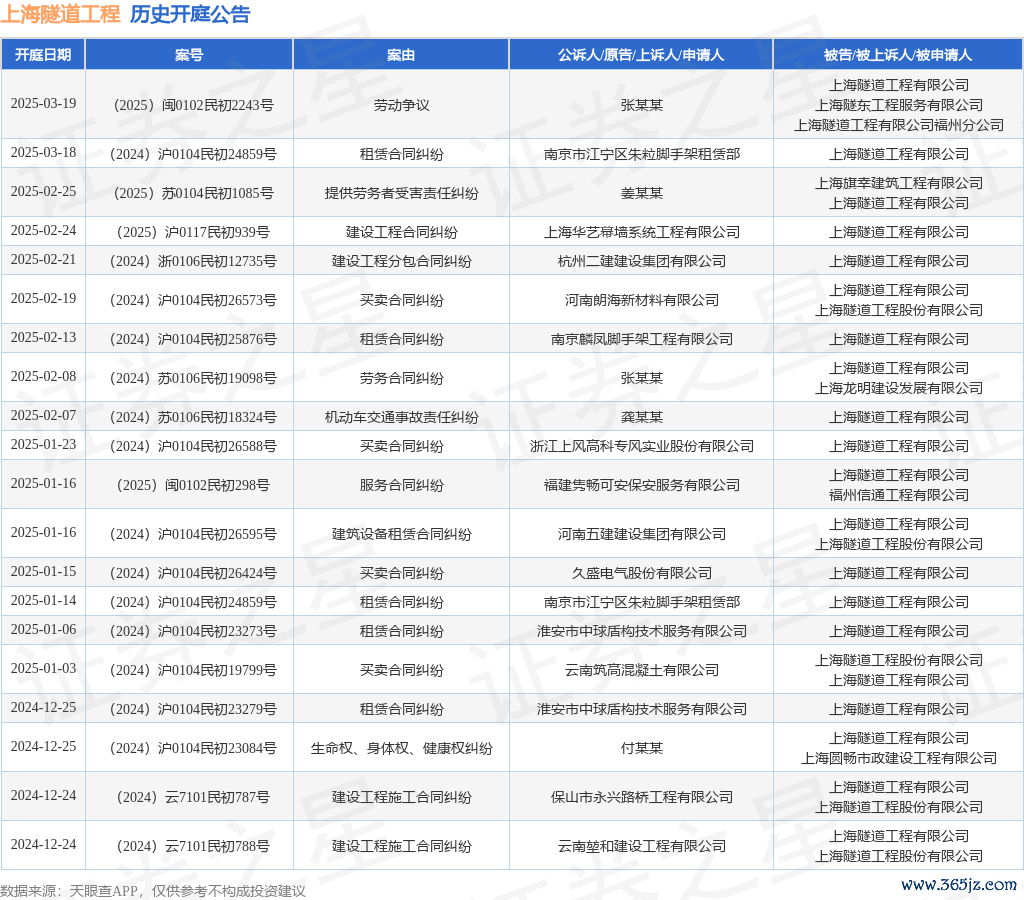1024x900 pixels.
Task: Click plaintiff 云南筑高混凝土有限公司
Action: point(641,671)
